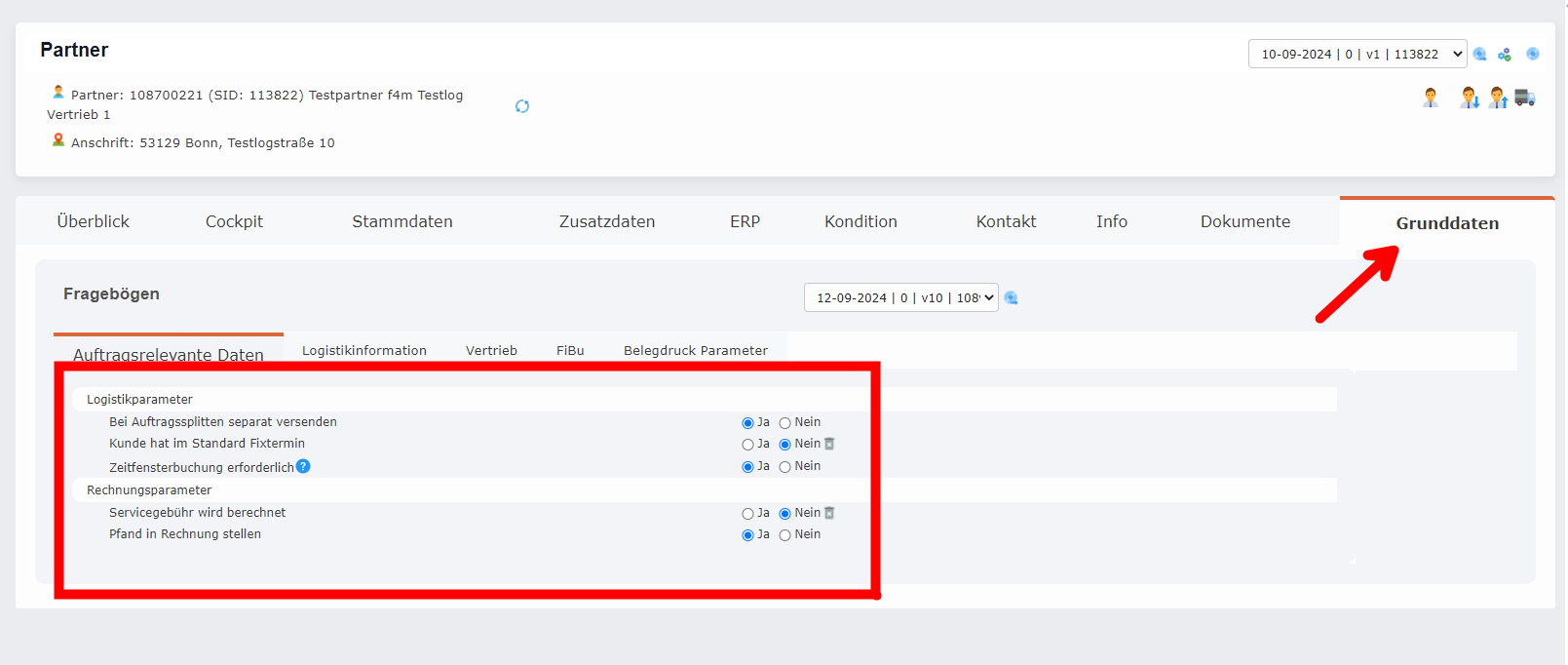Viewport: 1568px width, 665px height.
Task: Select Nein for Kunde hat im Standard Fixtermin
Action: (x=784, y=445)
